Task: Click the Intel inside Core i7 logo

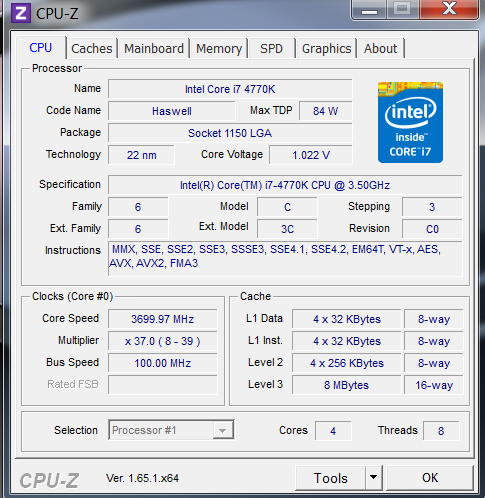Action: coord(410,122)
